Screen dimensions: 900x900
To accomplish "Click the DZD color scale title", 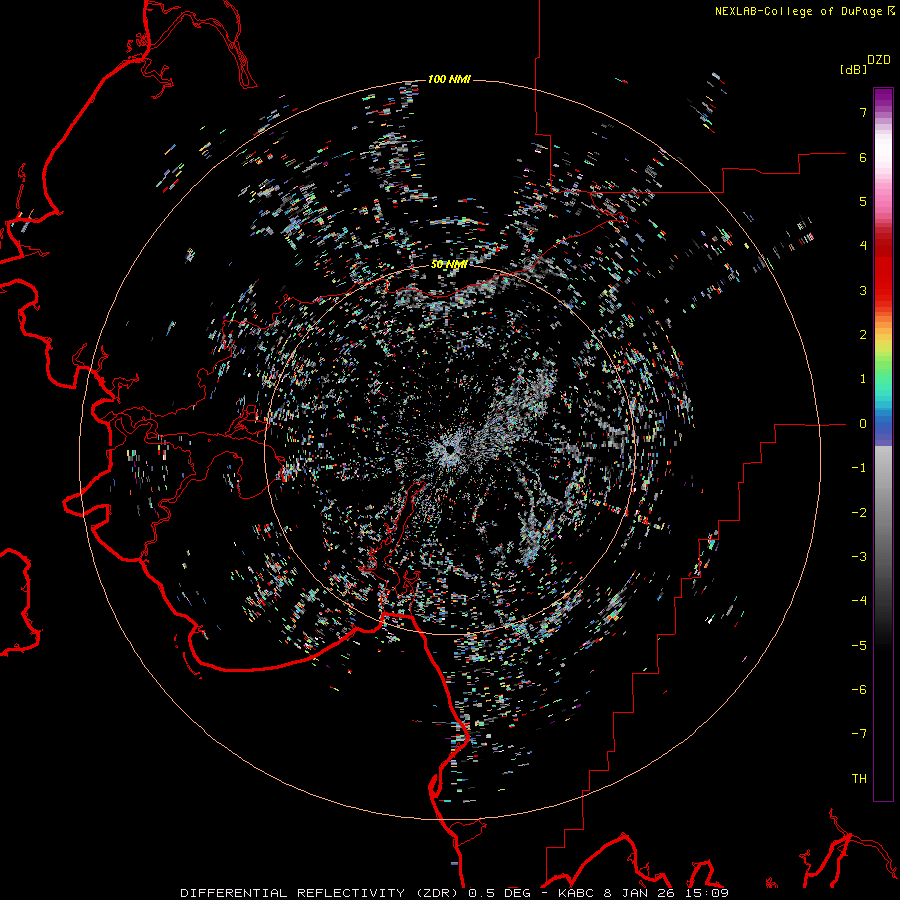I will pos(879,60).
